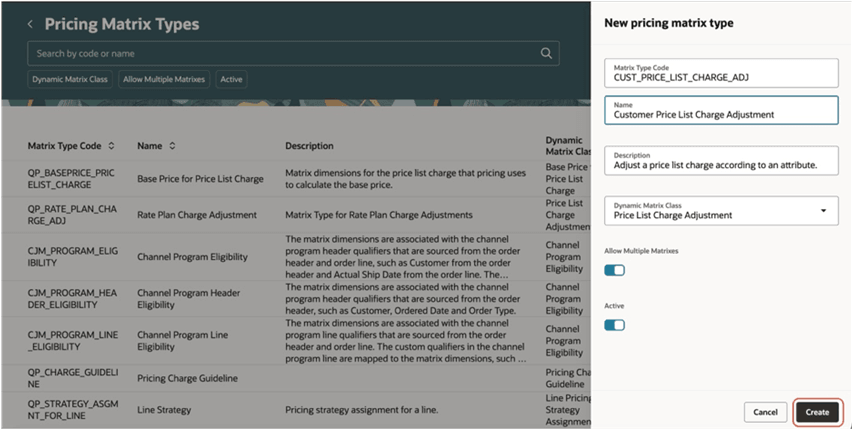
Task: Apply the Active filter chip
Action: coord(231,79)
